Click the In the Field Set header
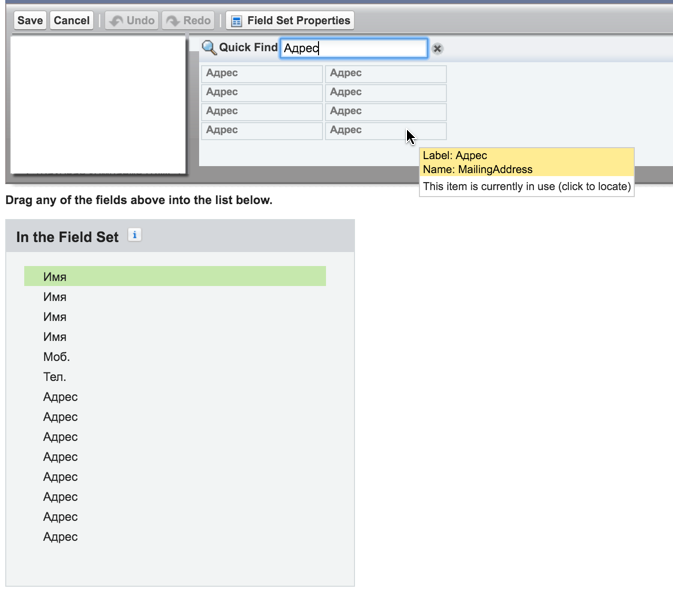Screen dimensions: 673x601 pos(68,237)
